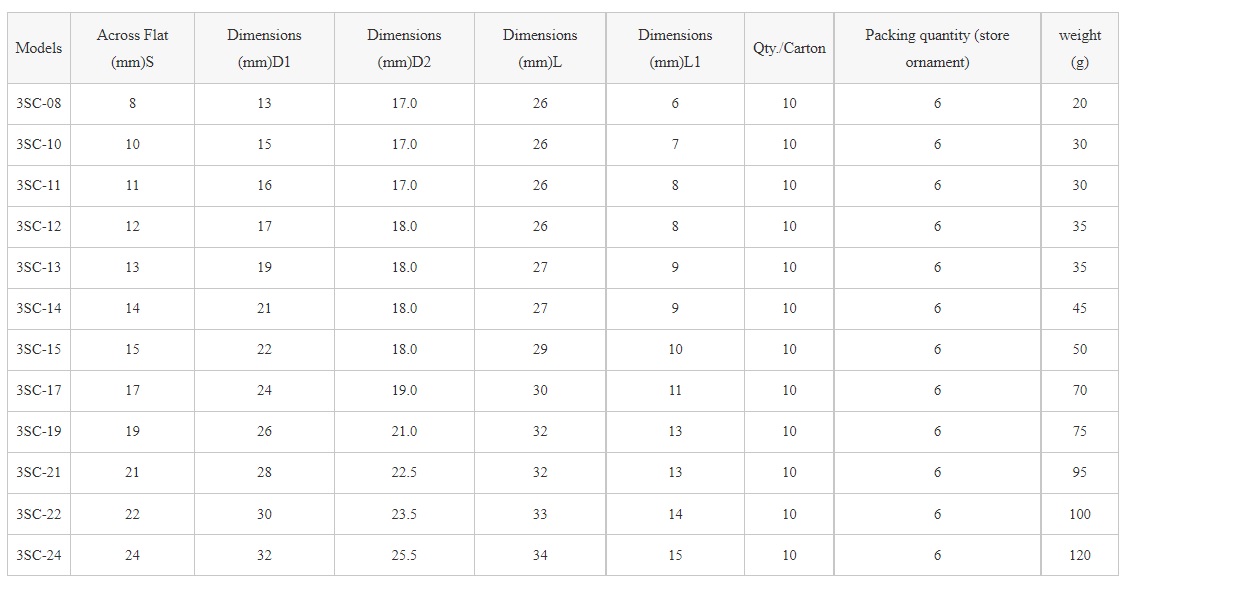Screen dimensions: 1243x593
Task: Click the weight value 120
Action: click(1080, 555)
